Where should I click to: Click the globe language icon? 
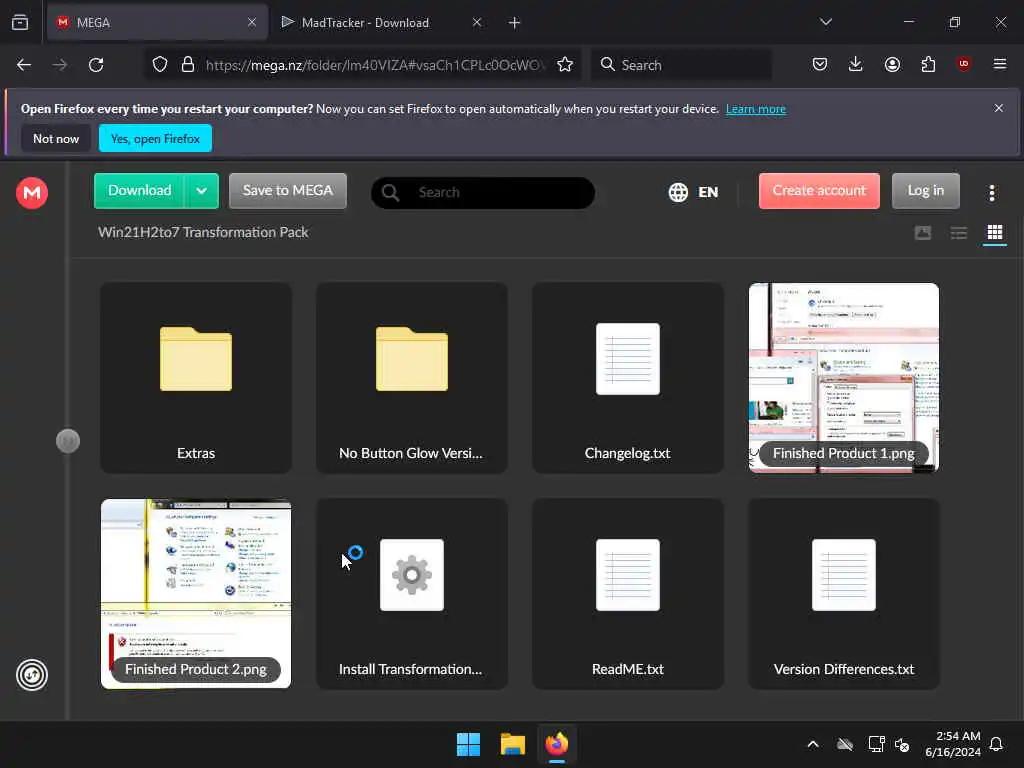[678, 192]
